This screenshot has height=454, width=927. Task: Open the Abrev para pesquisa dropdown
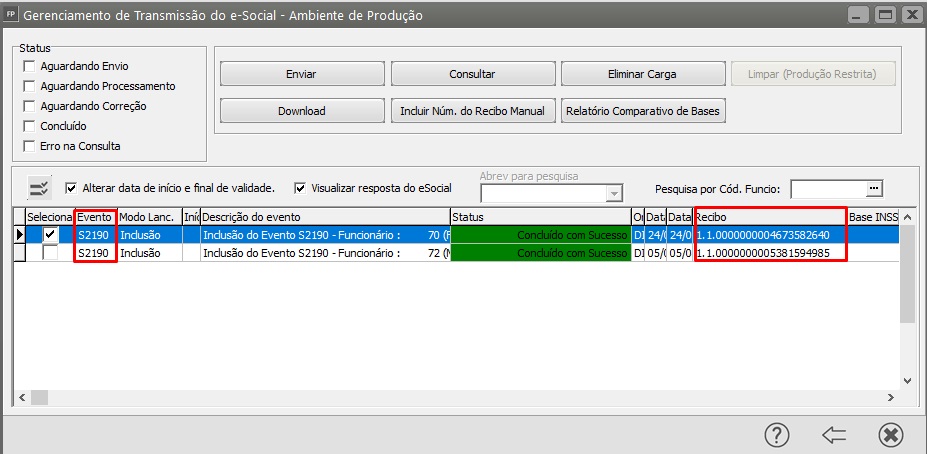pos(615,193)
